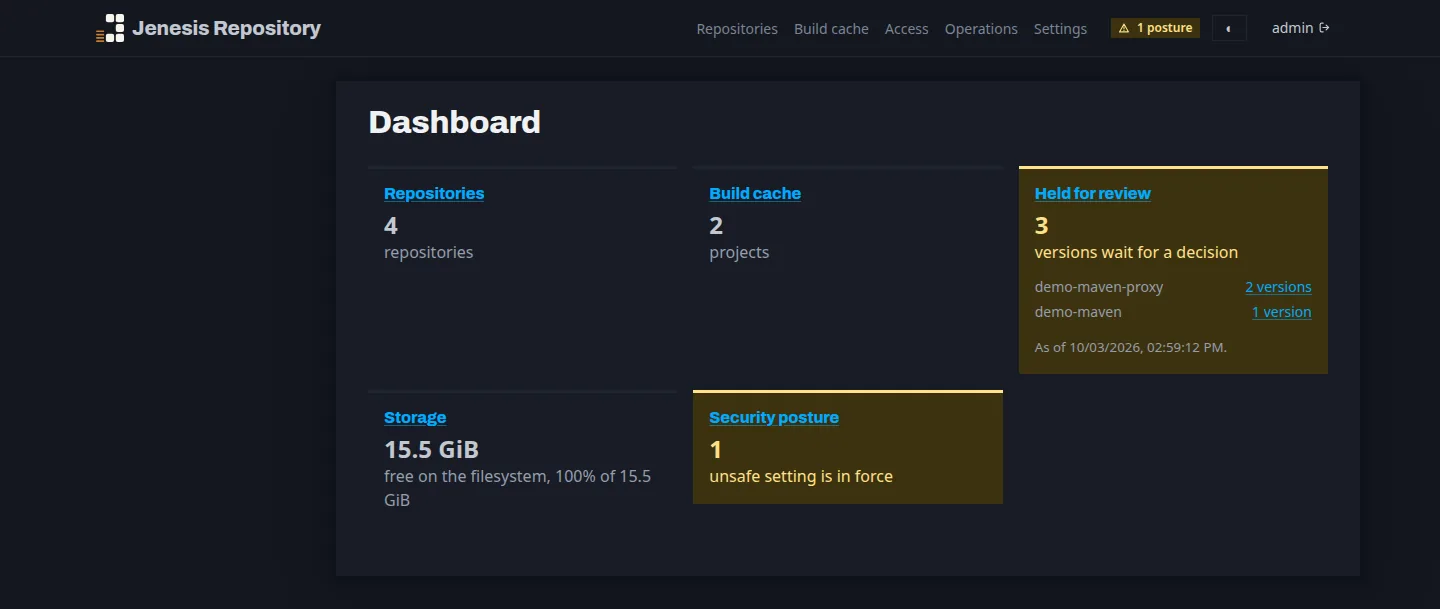Click the Dashboard heading

coord(454,122)
